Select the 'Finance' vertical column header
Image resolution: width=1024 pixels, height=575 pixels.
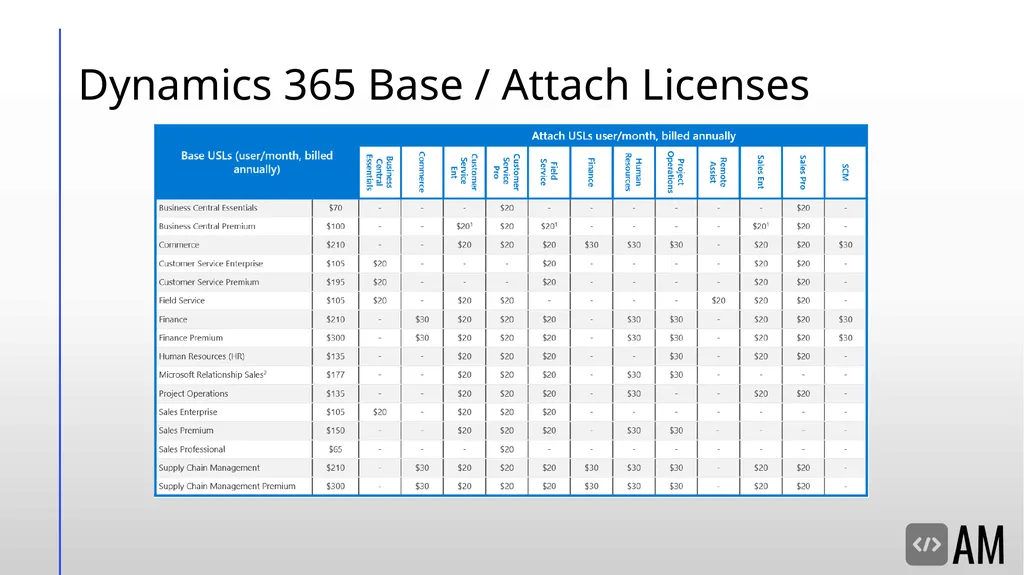tap(591, 172)
